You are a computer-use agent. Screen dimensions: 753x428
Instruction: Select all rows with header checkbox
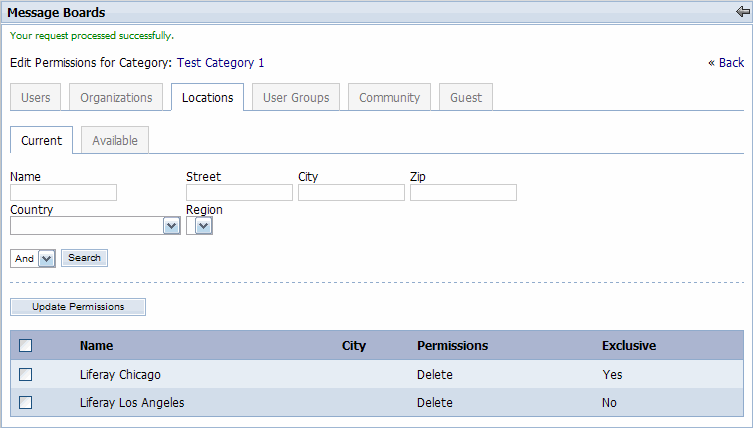tap(26, 346)
